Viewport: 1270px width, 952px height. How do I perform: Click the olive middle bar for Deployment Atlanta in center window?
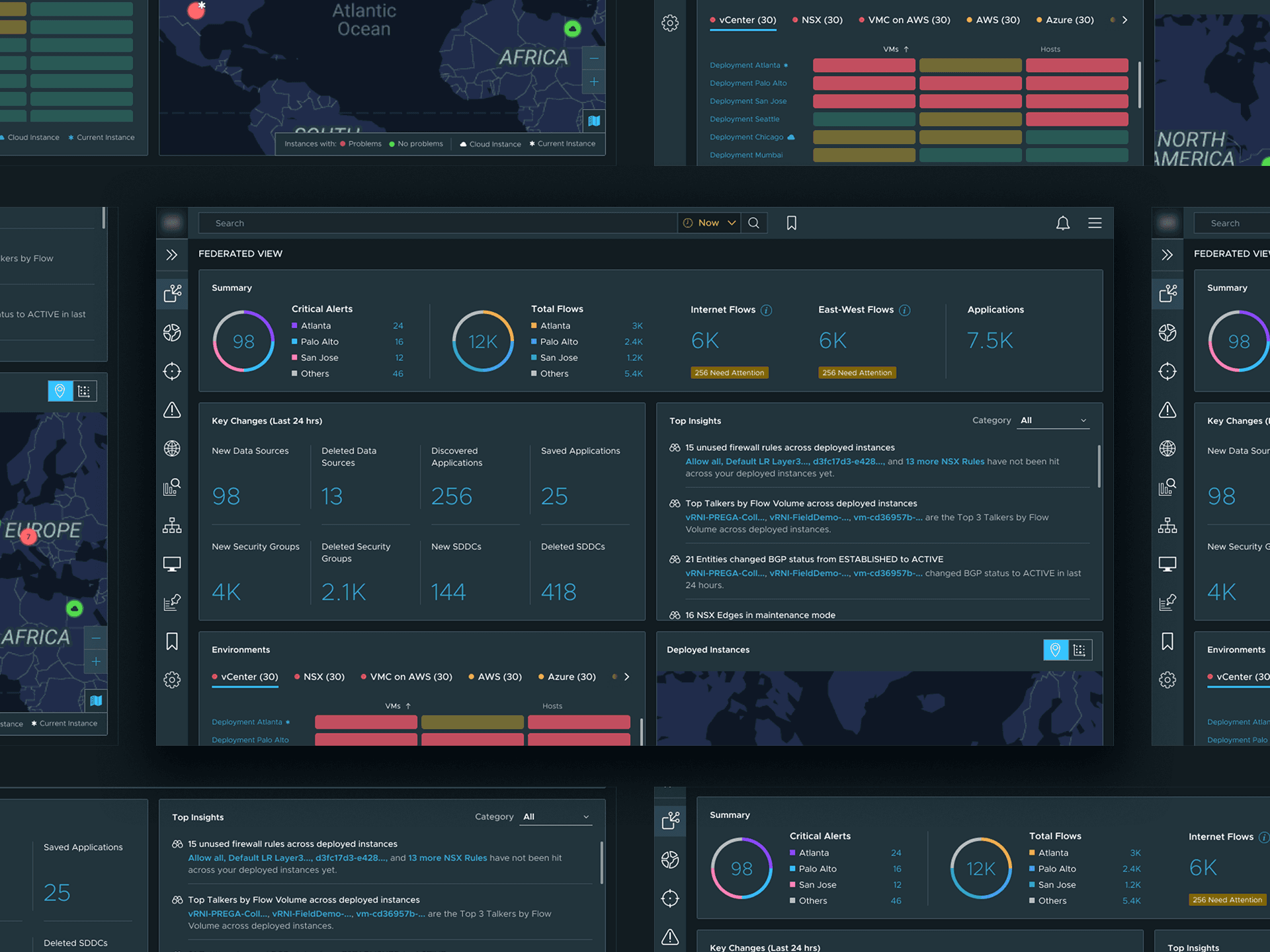(x=472, y=722)
